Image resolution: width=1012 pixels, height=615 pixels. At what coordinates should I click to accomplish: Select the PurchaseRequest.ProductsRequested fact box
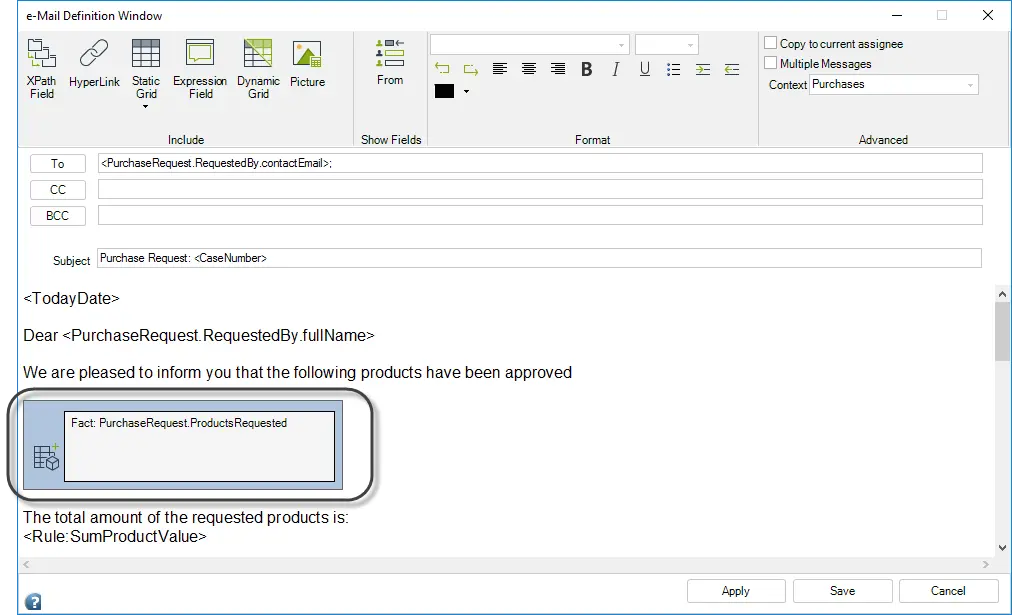pyautogui.click(x=199, y=447)
